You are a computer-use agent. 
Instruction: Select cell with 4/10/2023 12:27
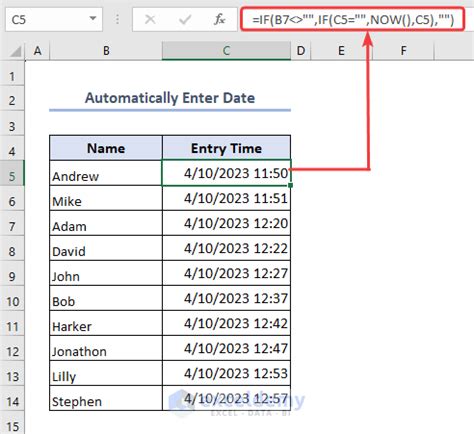pos(226,273)
